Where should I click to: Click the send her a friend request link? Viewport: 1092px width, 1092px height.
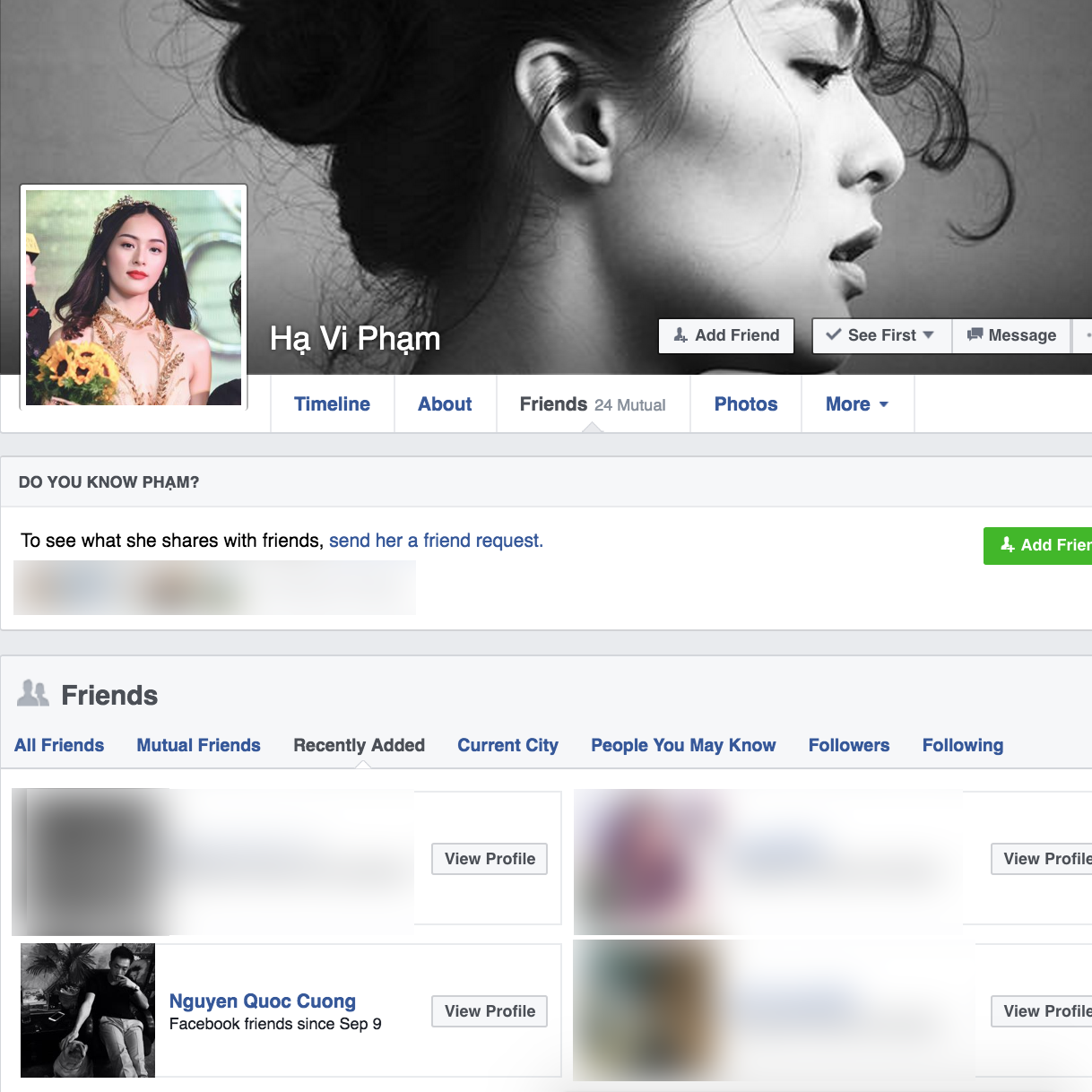click(436, 541)
